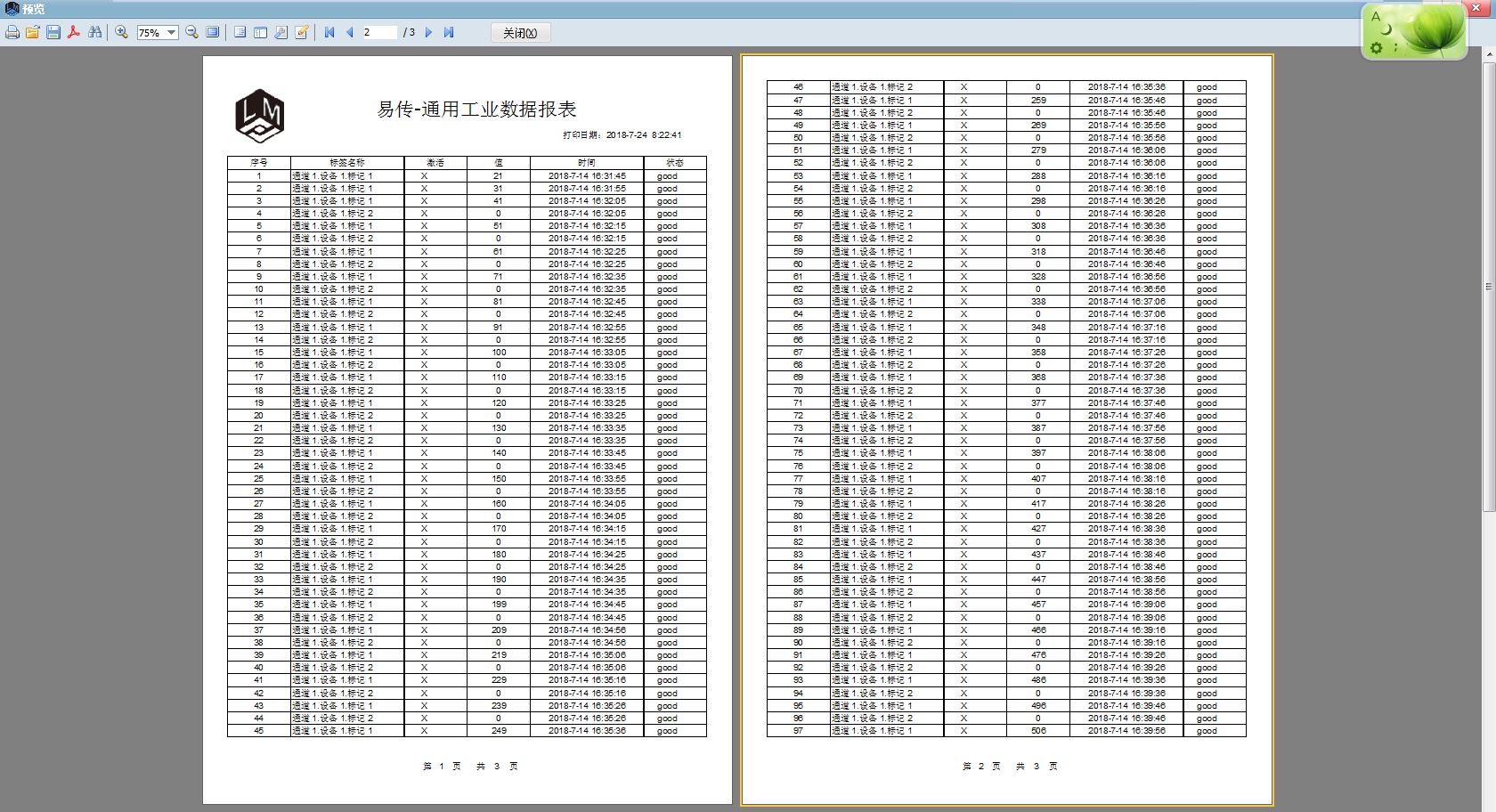
Task: Open a report file using the folder icon
Action: click(x=33, y=33)
